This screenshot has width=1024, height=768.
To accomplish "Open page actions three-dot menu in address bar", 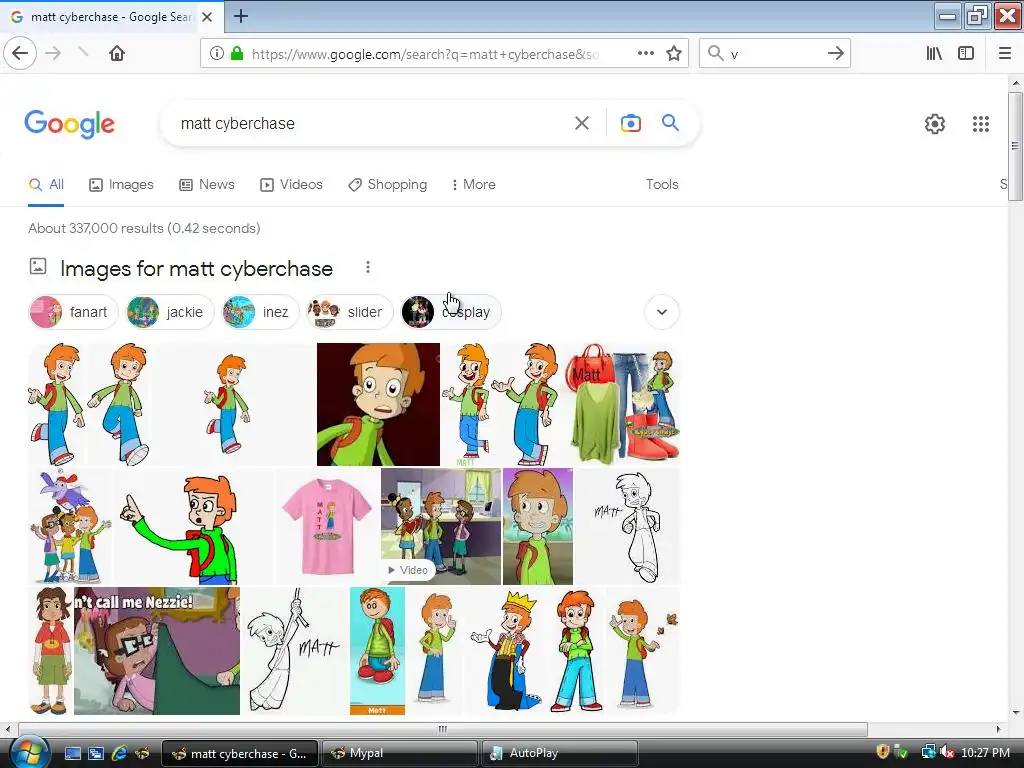I will tap(645, 54).
